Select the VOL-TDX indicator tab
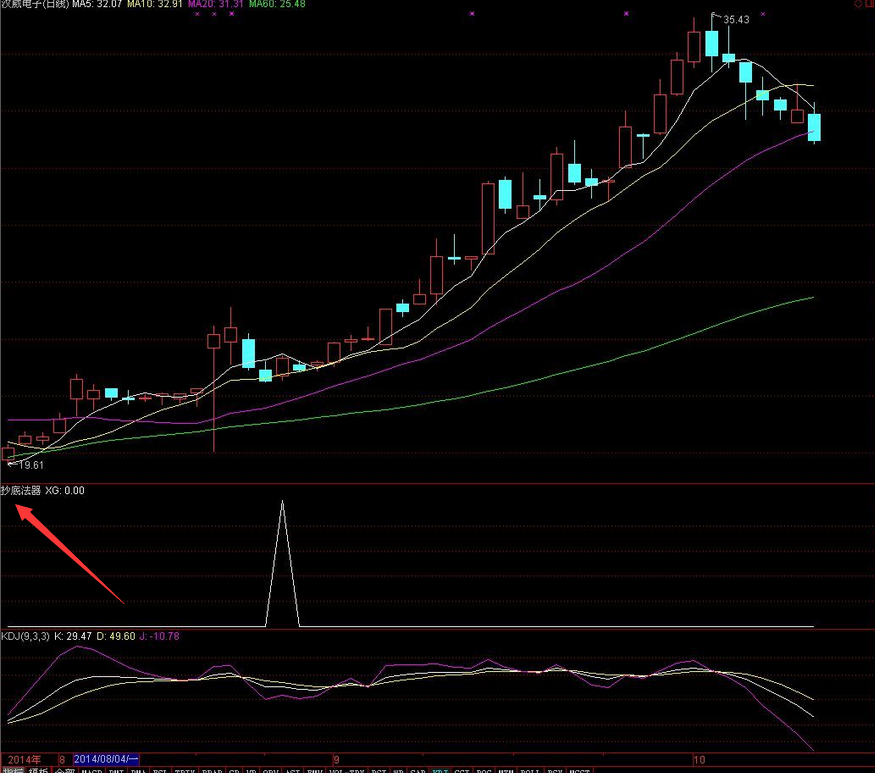 [347, 771]
